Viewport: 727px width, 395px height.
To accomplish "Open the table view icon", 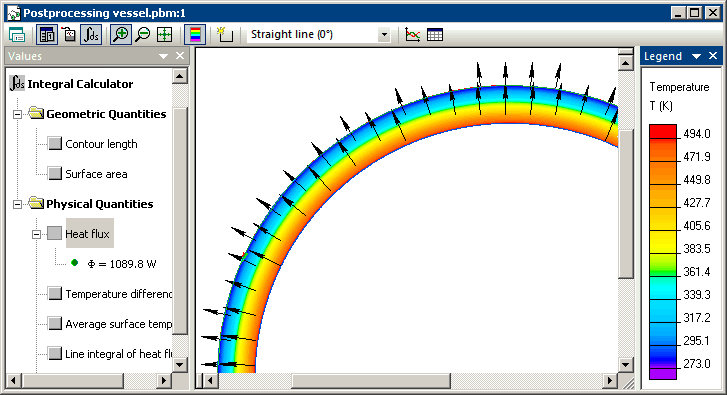I will point(435,35).
